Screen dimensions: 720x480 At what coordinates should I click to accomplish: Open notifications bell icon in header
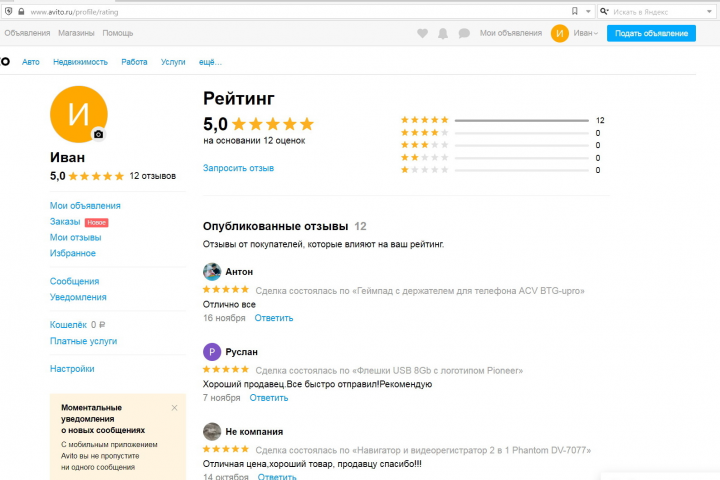coord(443,33)
